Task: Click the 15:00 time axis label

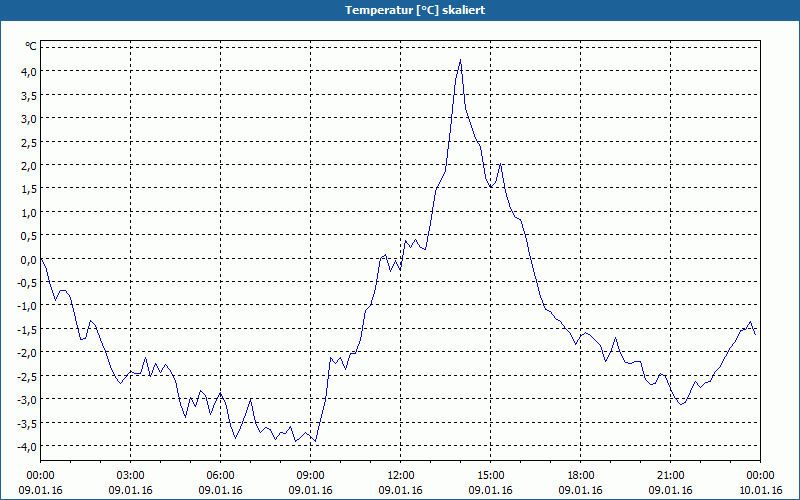Action: 491,476
